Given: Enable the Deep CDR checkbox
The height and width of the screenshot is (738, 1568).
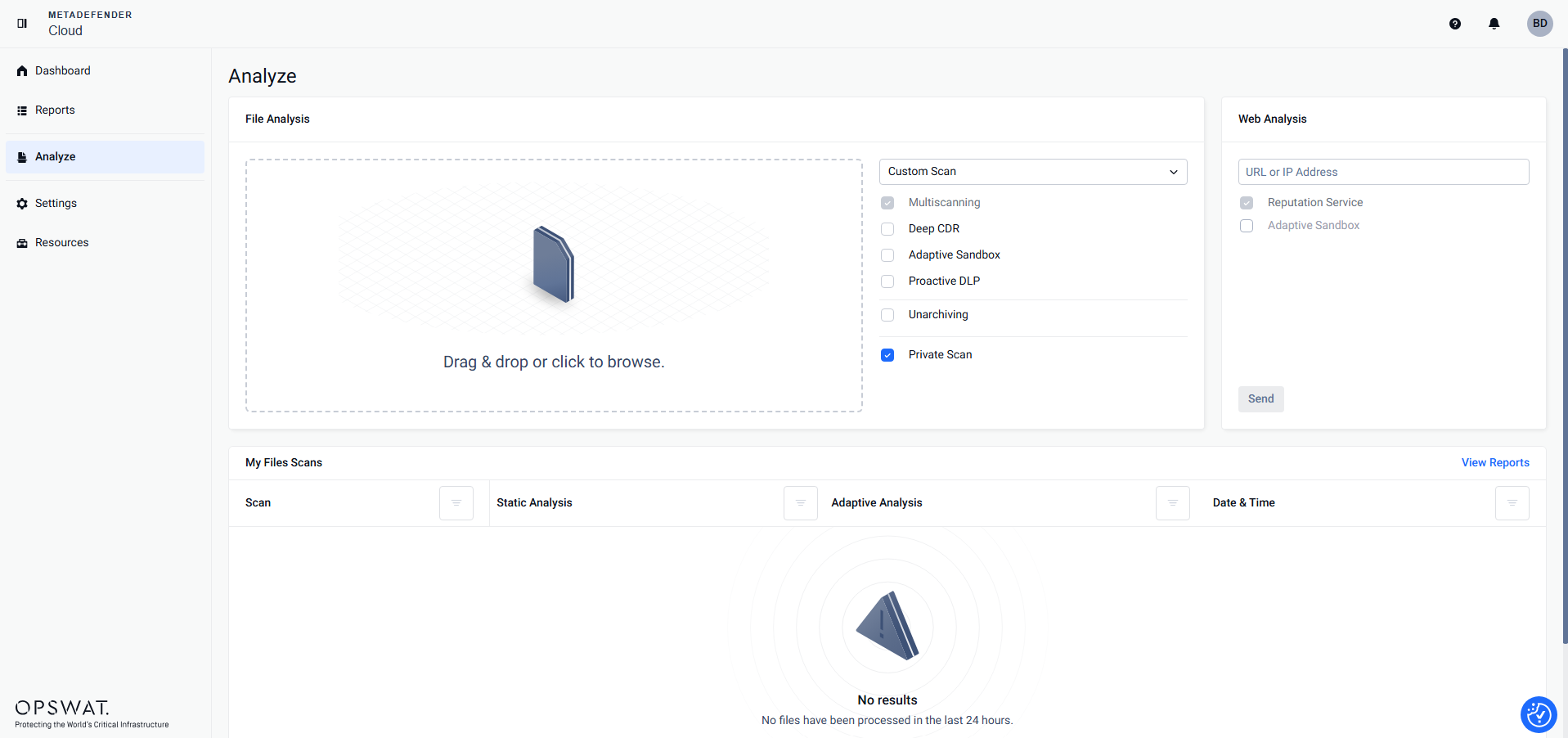Looking at the screenshot, I should pyautogui.click(x=887, y=229).
